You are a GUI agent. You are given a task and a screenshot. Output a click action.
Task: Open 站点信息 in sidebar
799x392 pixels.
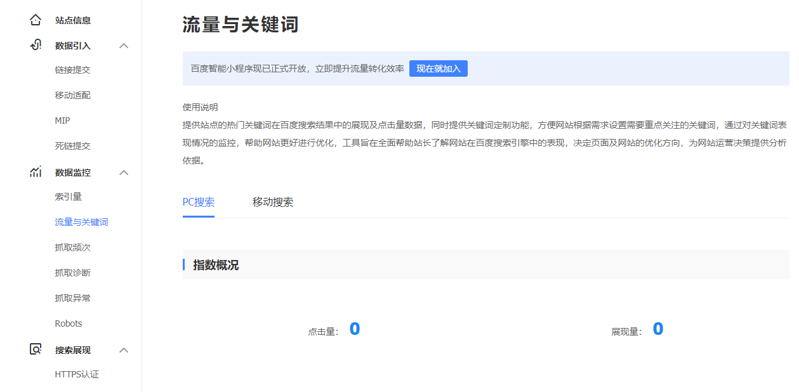(x=73, y=20)
